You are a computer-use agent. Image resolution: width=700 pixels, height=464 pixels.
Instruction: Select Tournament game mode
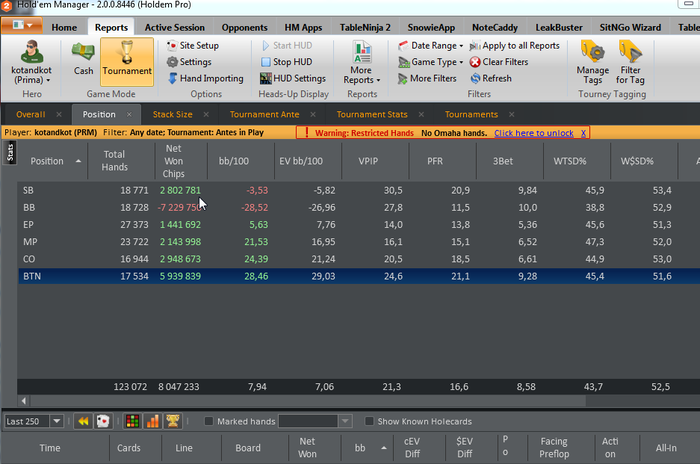click(x=127, y=61)
